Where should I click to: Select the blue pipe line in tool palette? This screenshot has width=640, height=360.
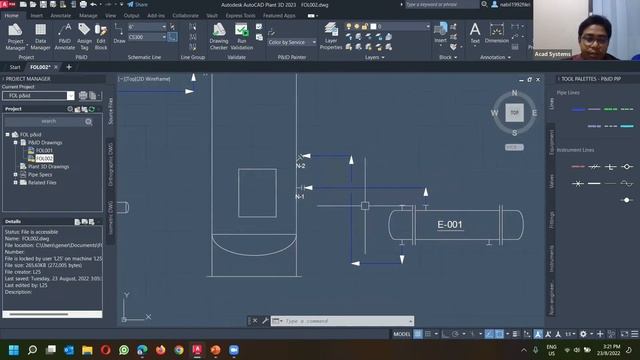[x=578, y=109]
